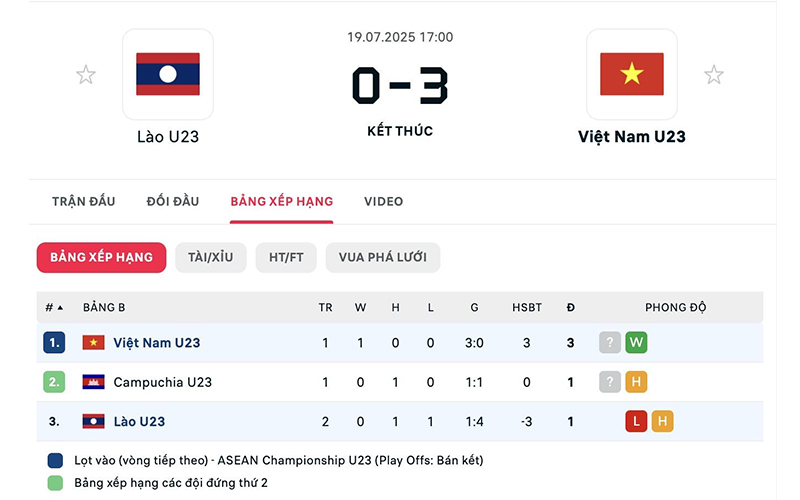Click the green W form badge for Vietnam
The image size is (800, 500).
coord(636,342)
